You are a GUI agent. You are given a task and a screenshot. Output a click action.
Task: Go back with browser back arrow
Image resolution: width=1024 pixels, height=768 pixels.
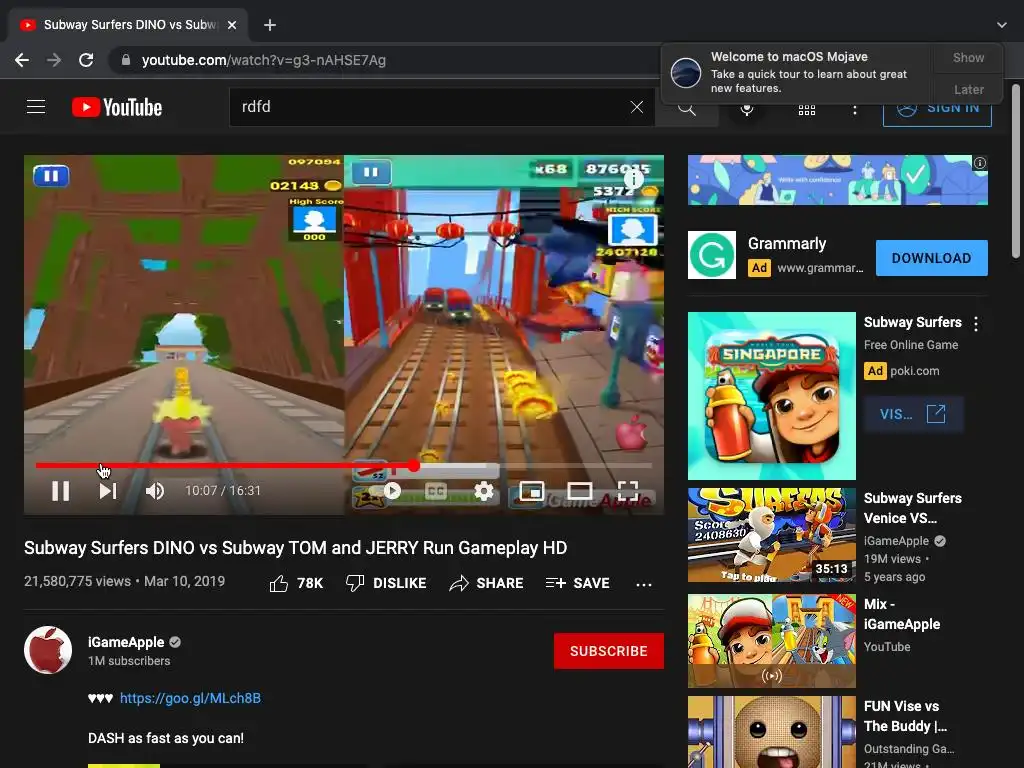[22, 60]
